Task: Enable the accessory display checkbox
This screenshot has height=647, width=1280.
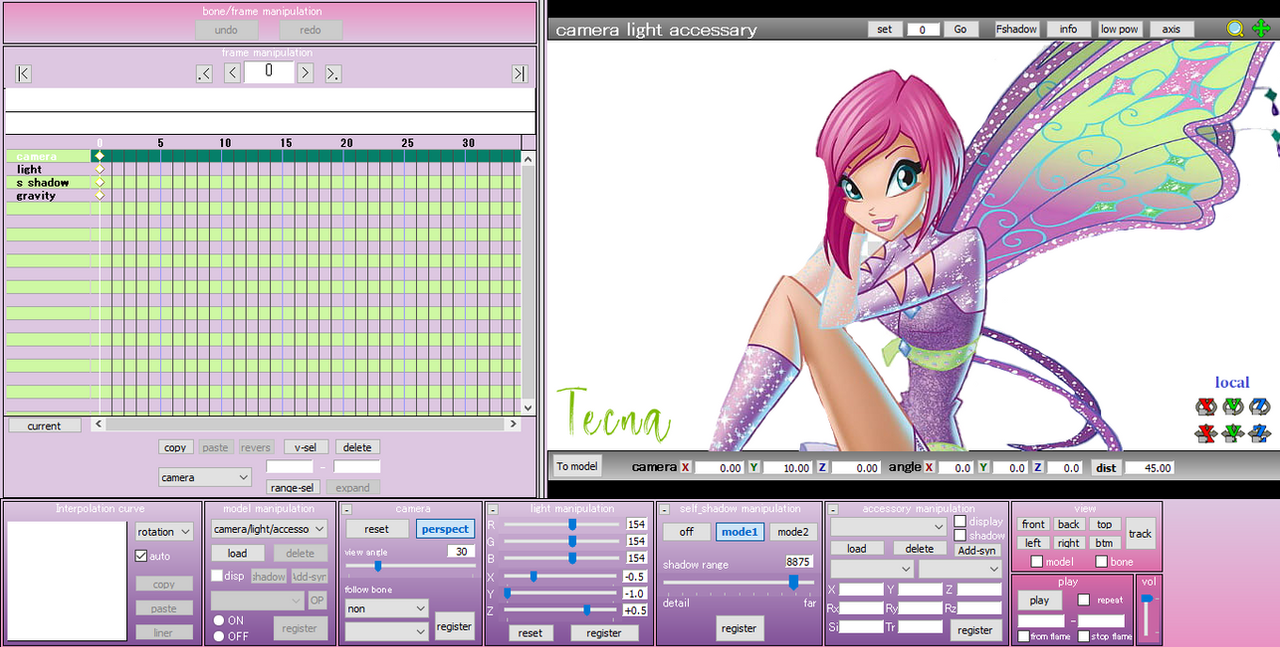Action: (960, 521)
